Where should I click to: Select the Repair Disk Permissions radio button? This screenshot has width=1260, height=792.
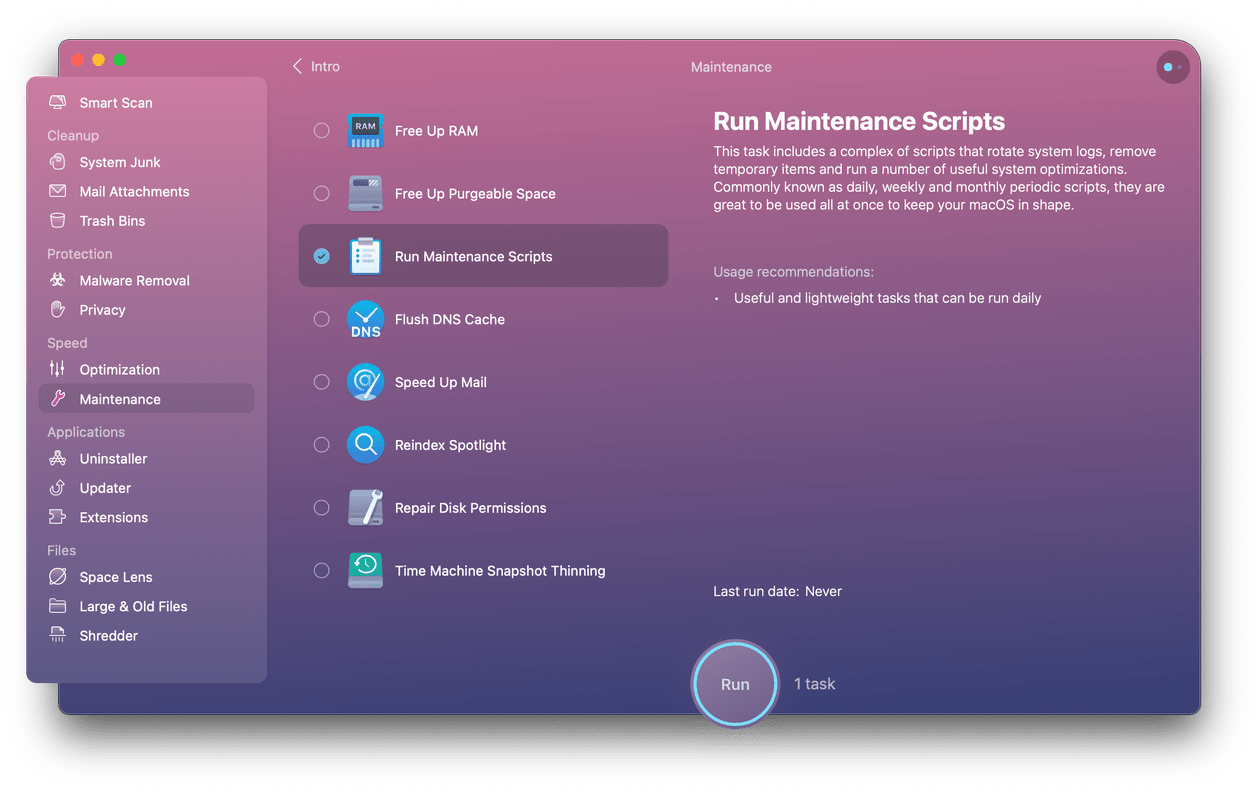321,507
